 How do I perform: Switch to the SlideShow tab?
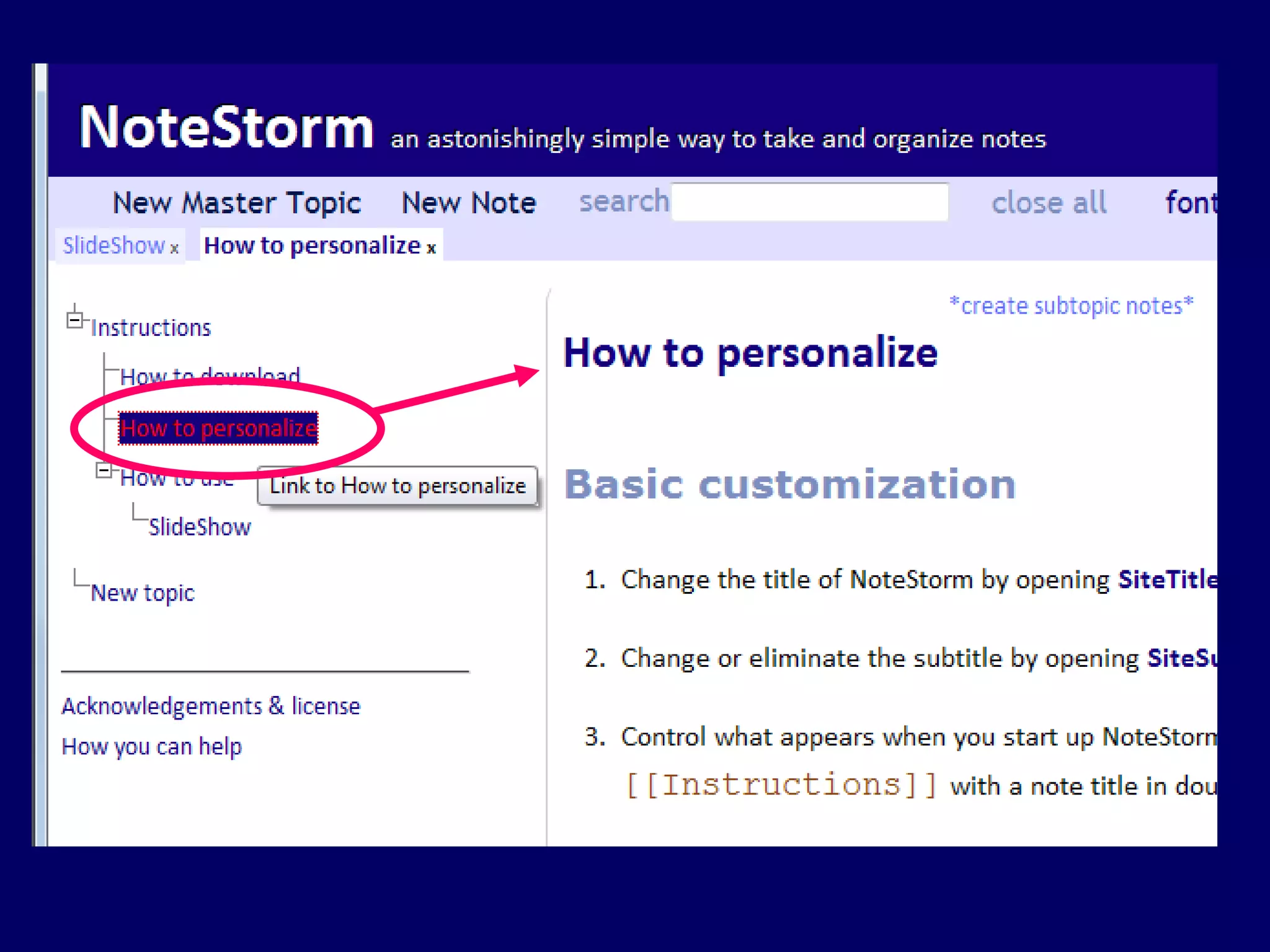point(113,245)
